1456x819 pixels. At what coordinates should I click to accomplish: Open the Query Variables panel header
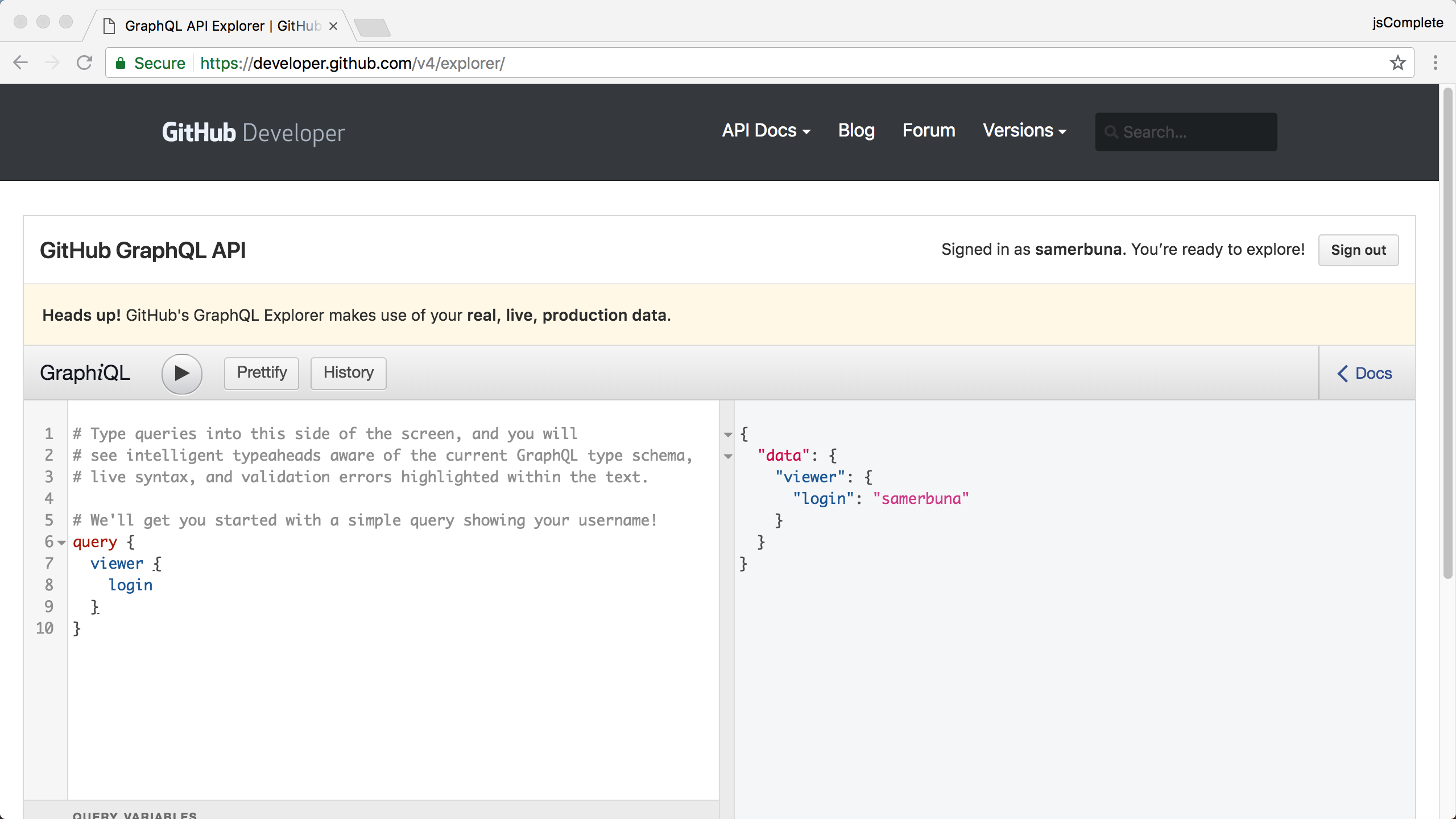(371, 811)
